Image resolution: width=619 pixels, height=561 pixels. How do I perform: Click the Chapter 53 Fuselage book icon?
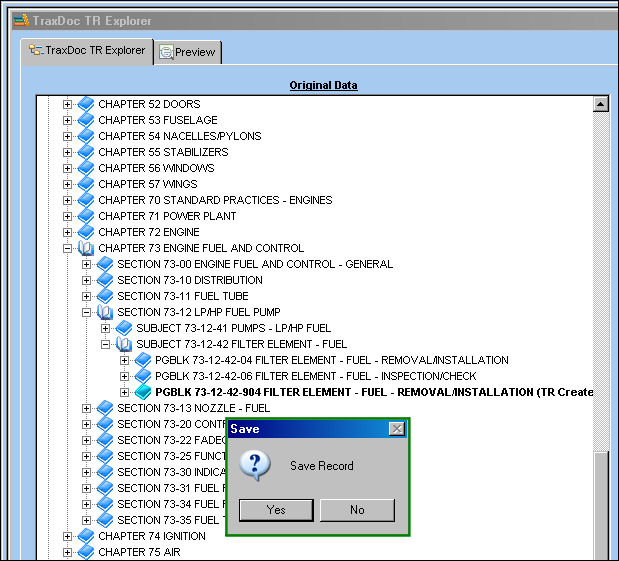pos(86,120)
